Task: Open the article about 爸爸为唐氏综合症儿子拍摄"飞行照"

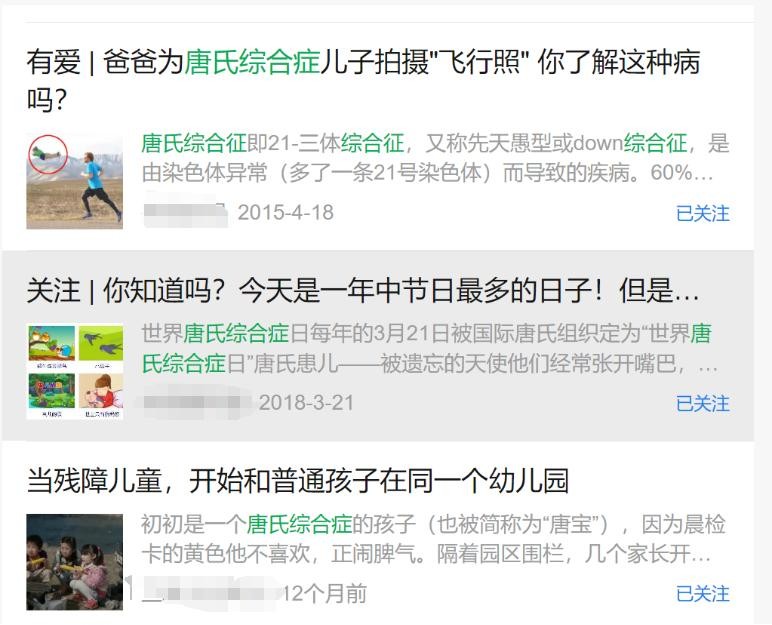Action: [x=363, y=80]
